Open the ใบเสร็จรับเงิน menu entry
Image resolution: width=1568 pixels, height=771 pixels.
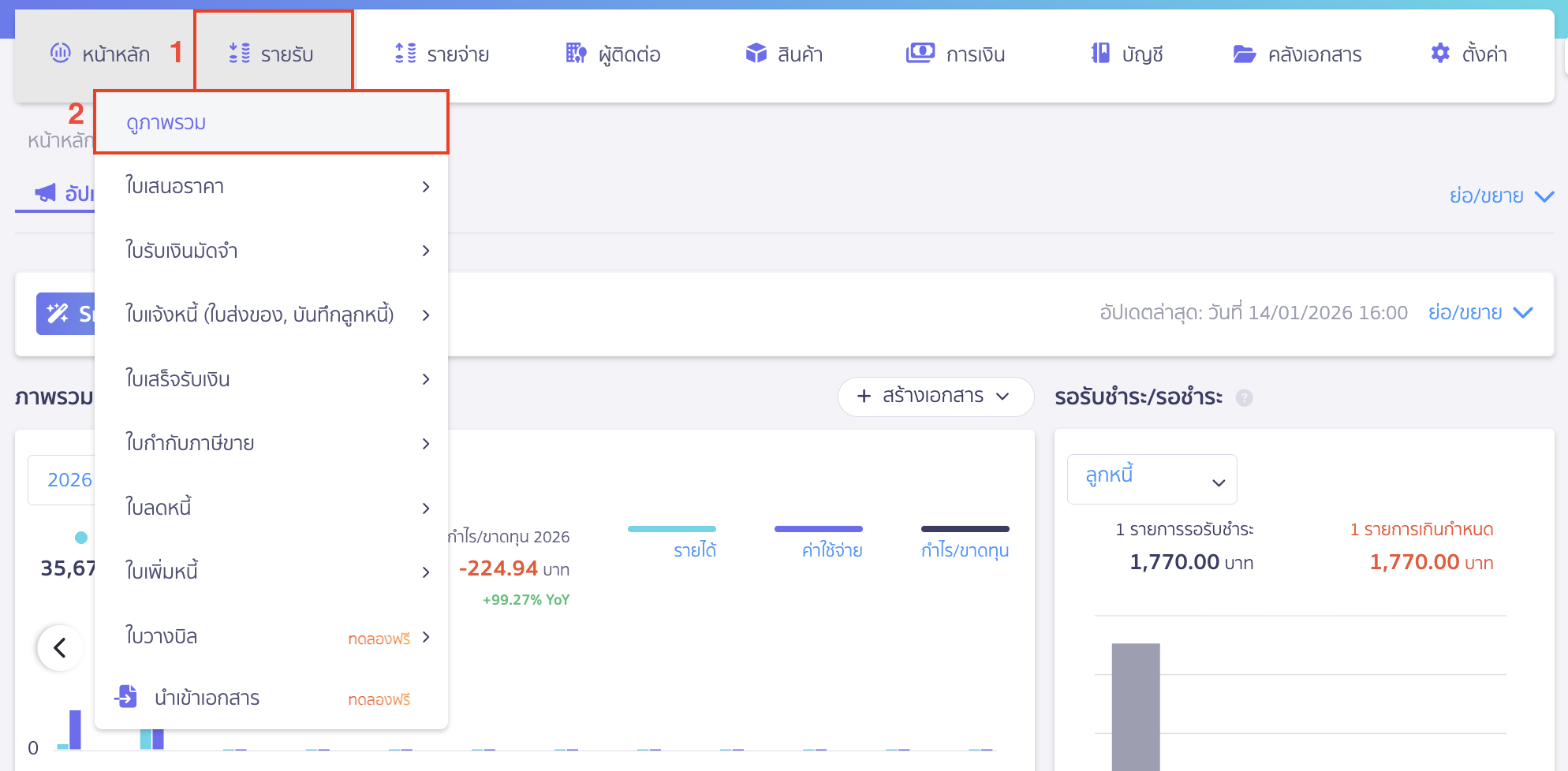178,379
